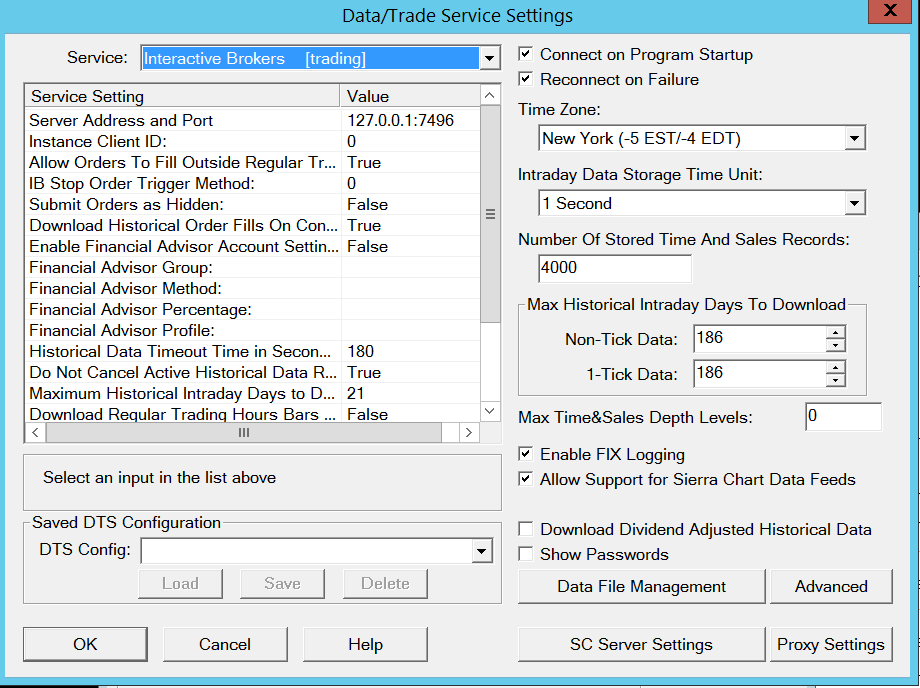Click the settings list scroll down arrow
920x688 pixels.
click(490, 411)
